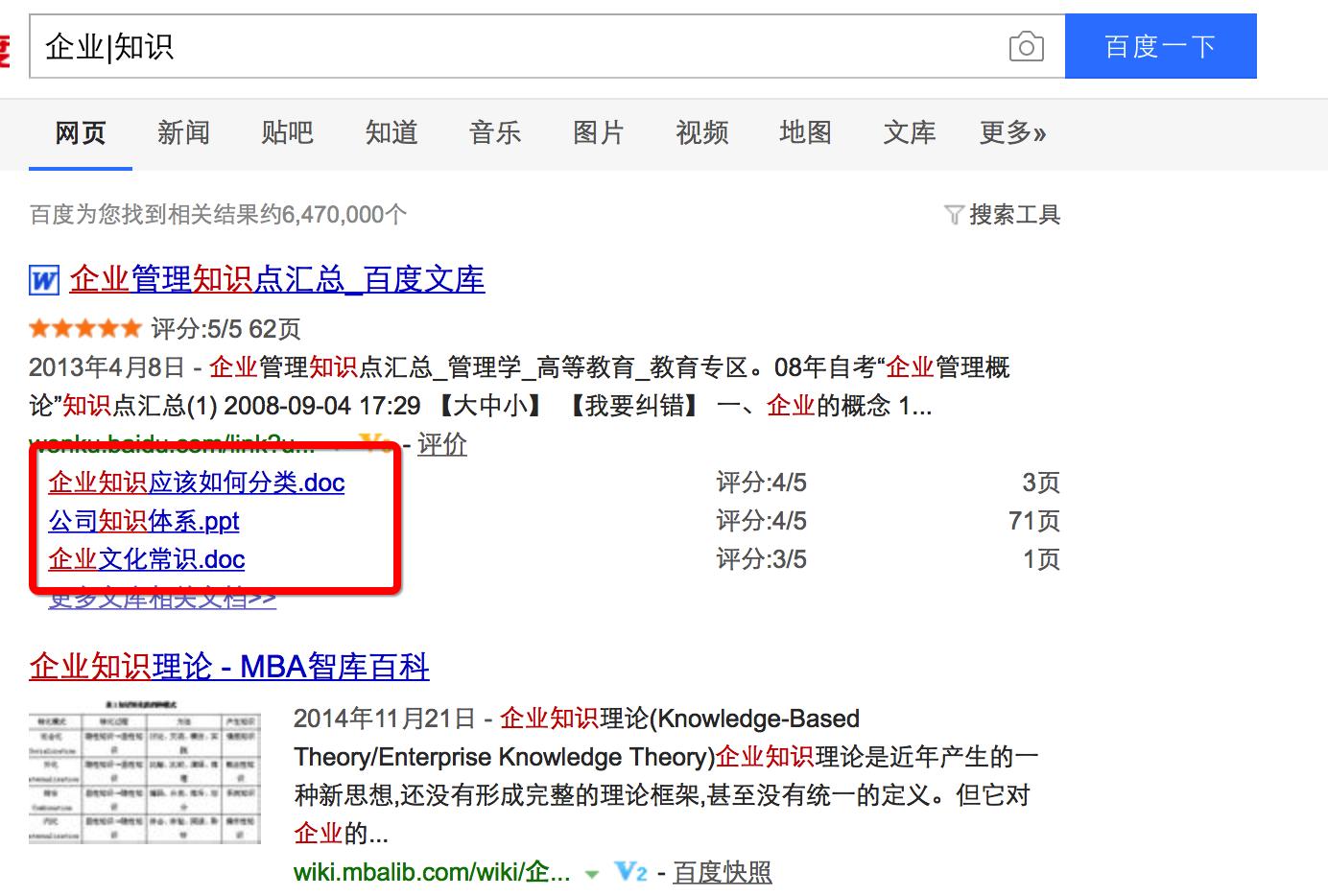Click the 评价 link under the first result

(442, 444)
